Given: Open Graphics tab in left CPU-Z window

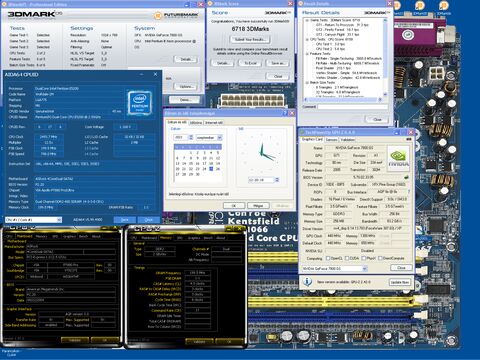Looking at the screenshot, I should click(x=69, y=236).
